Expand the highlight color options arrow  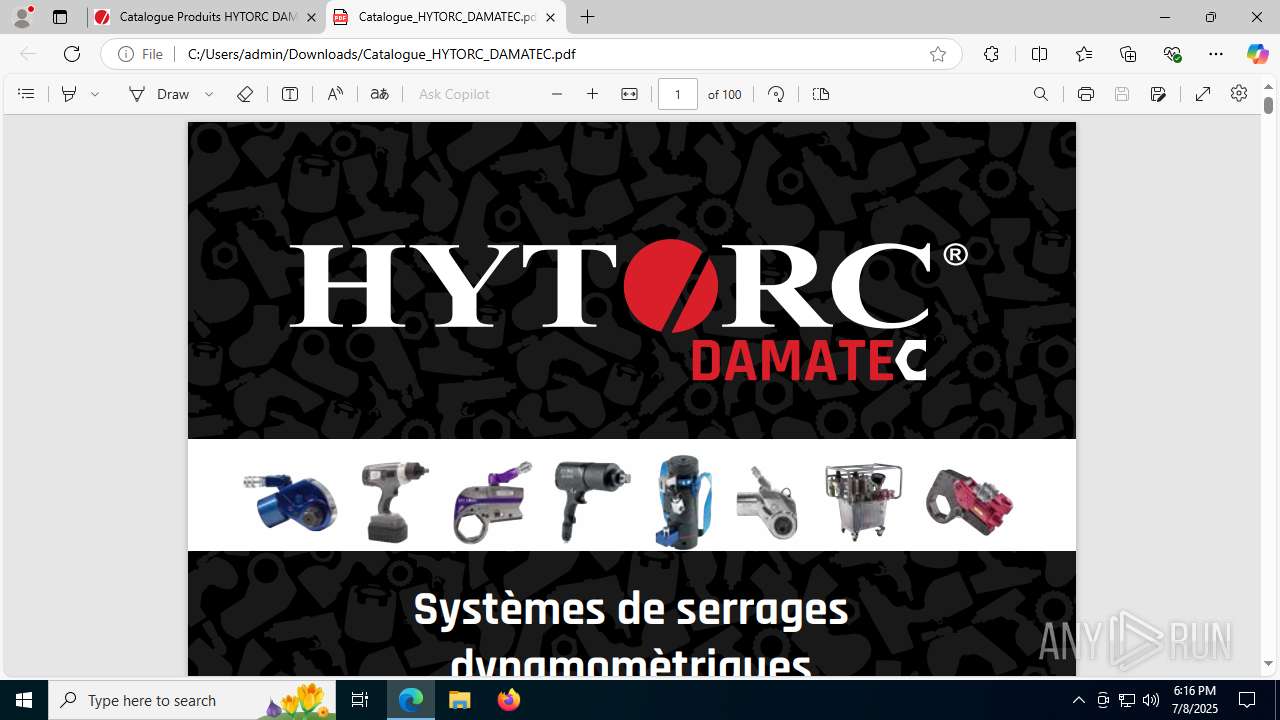(x=95, y=94)
